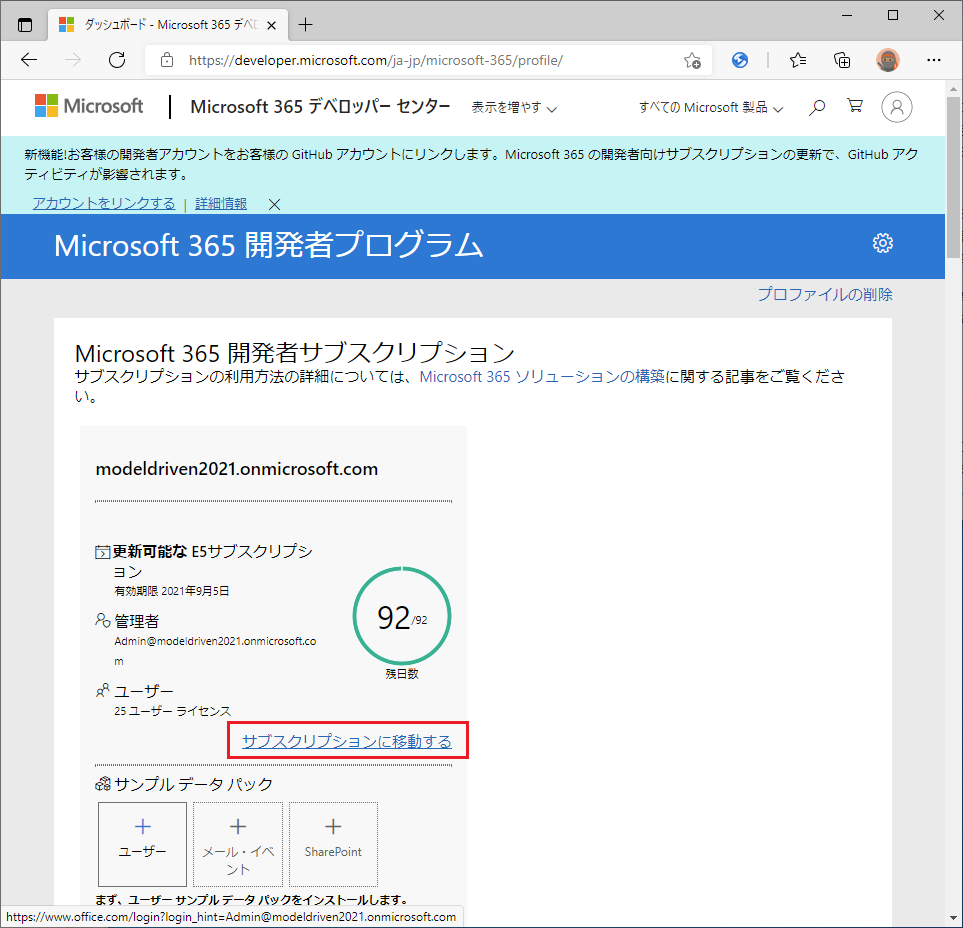Click the address bar URL field
Screen dimensions: 963x928
(x=428, y=60)
